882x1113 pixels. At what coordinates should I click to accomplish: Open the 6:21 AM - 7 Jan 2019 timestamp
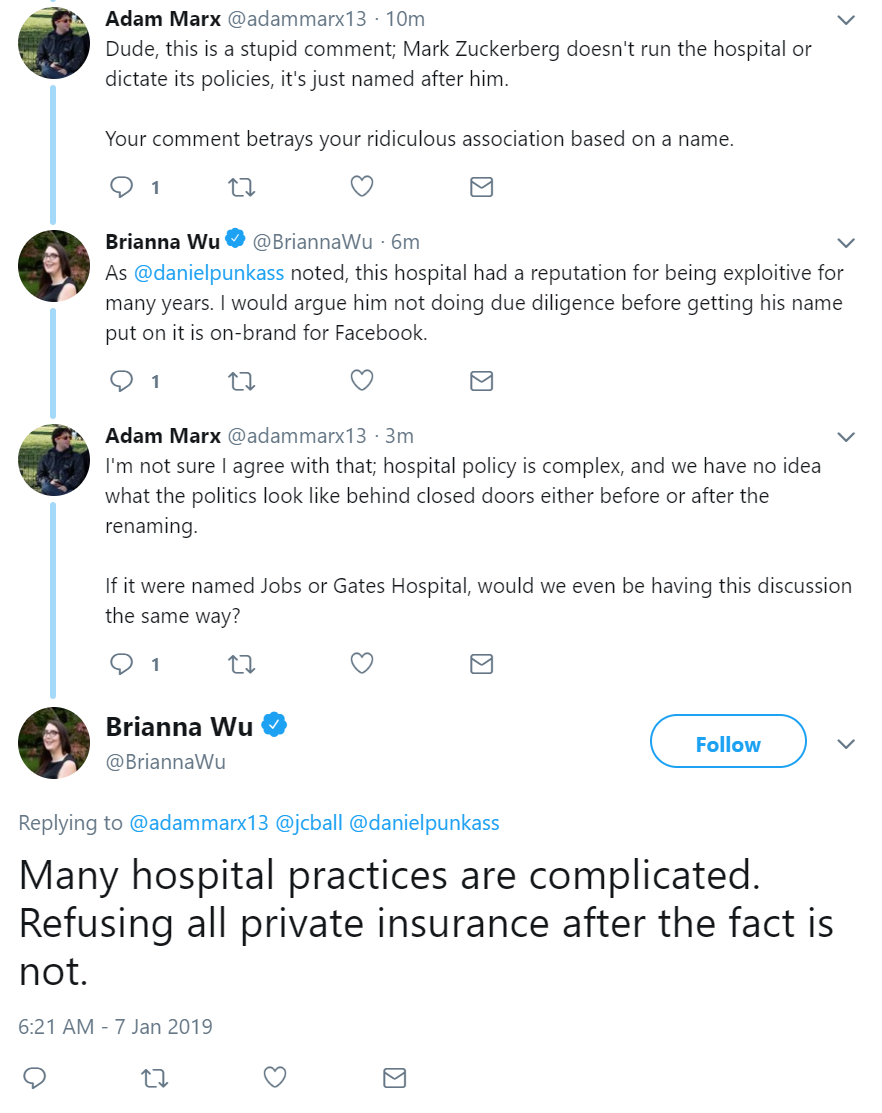tap(115, 1026)
